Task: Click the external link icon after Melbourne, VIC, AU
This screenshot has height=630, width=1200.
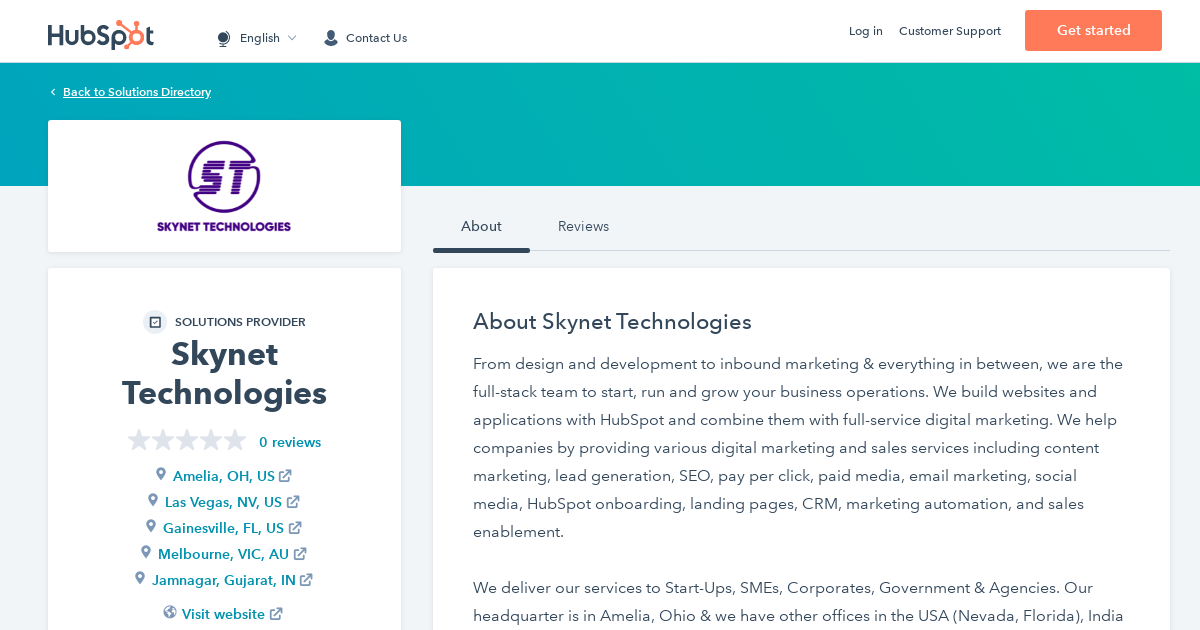Action: tap(300, 553)
